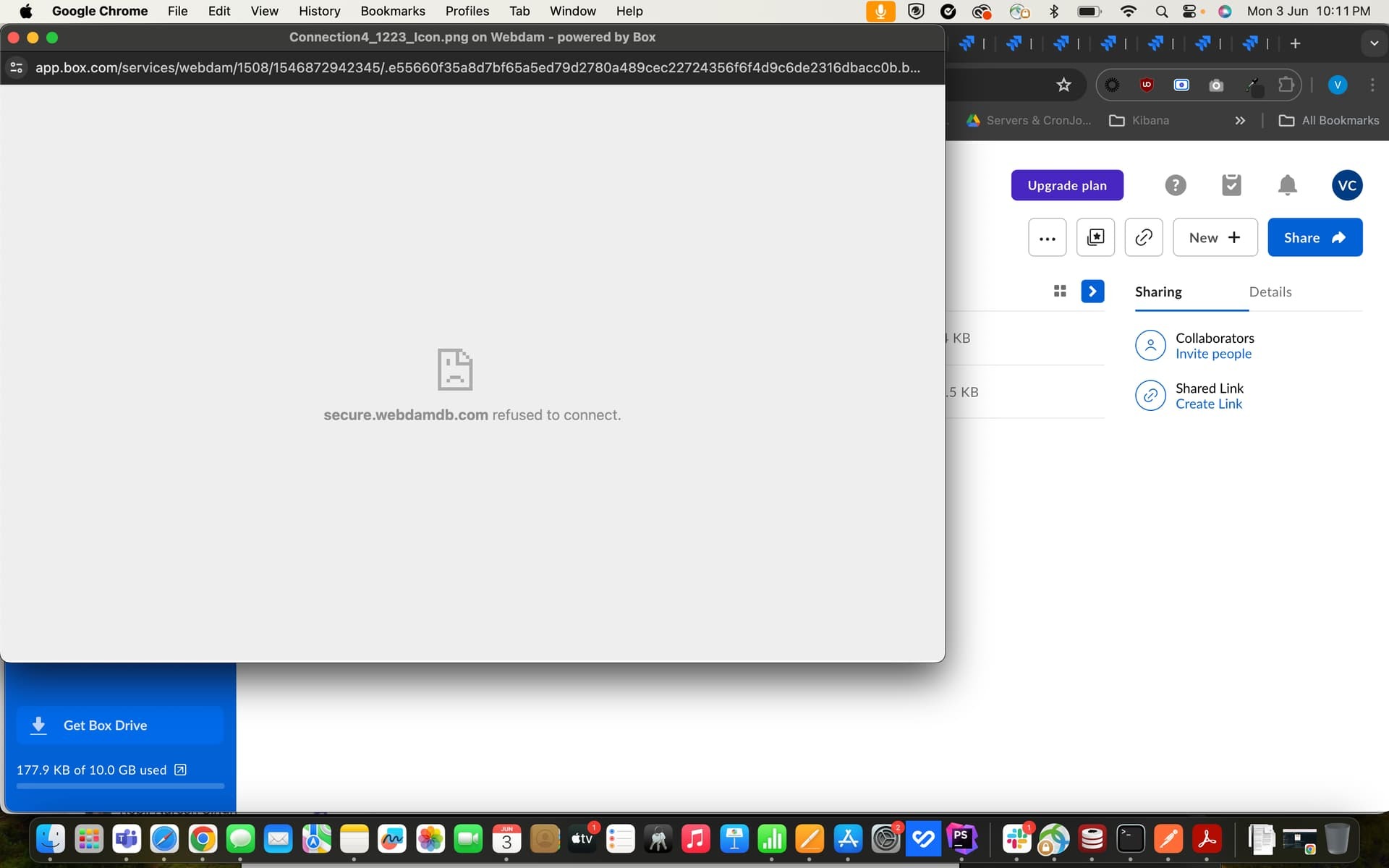Open the more options ellipsis button
This screenshot has height=868, width=1389.
pos(1047,237)
